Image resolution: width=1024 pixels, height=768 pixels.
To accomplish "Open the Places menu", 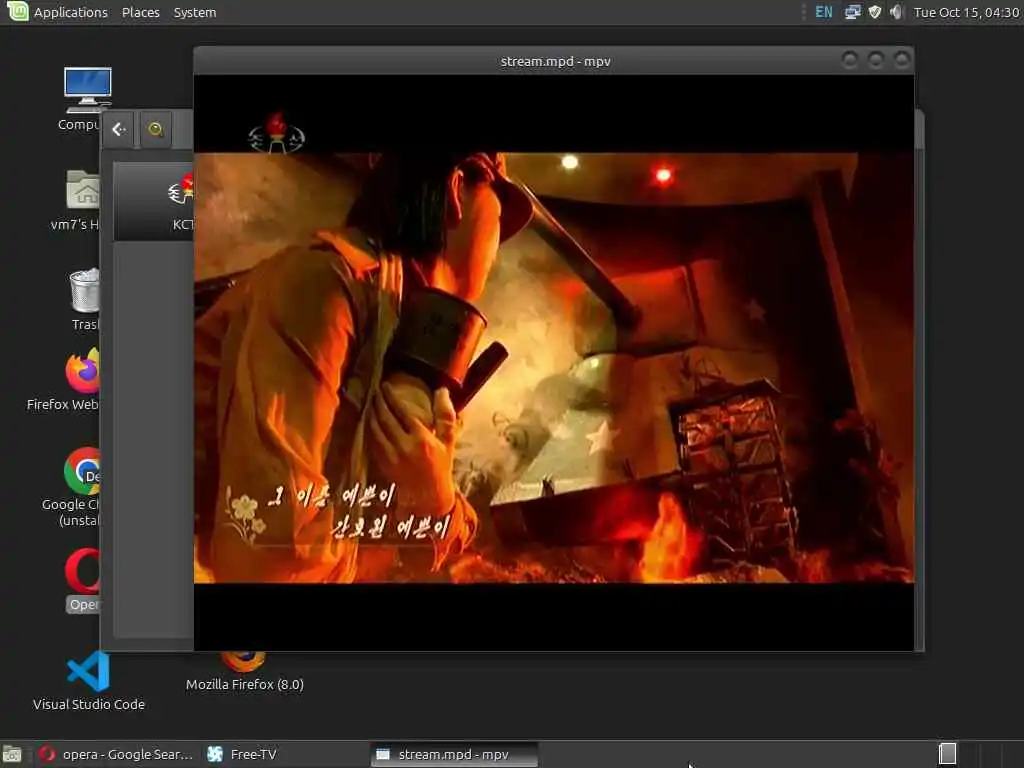I will coord(140,12).
